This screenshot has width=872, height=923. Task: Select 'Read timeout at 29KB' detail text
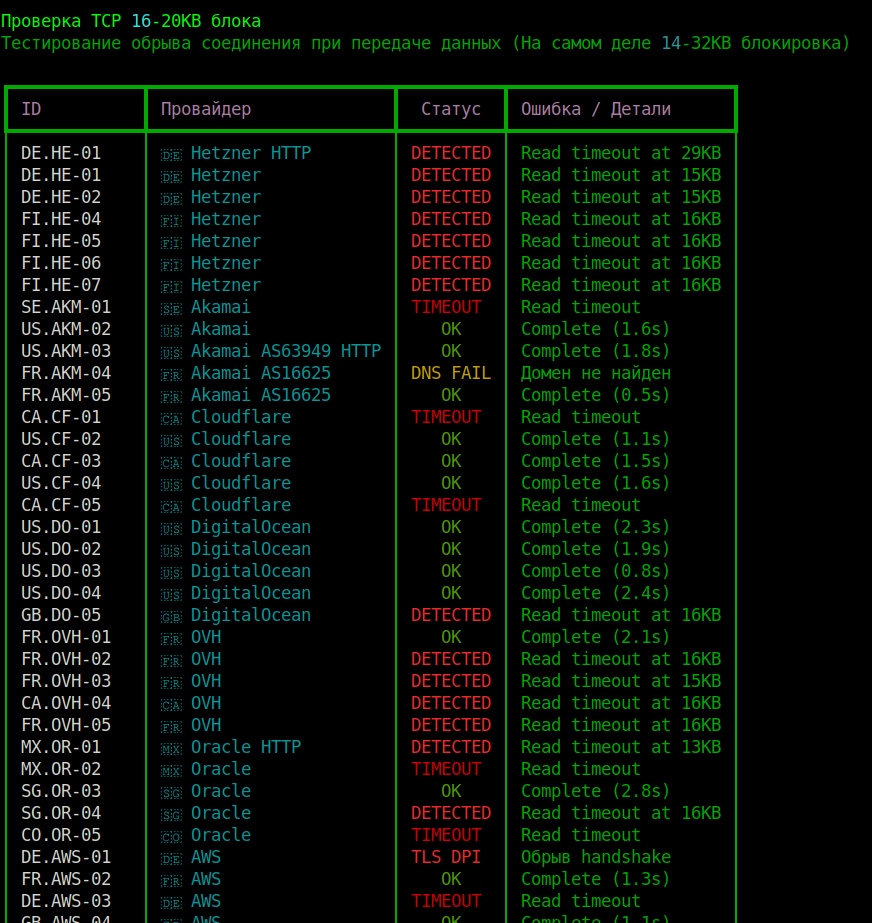621,153
